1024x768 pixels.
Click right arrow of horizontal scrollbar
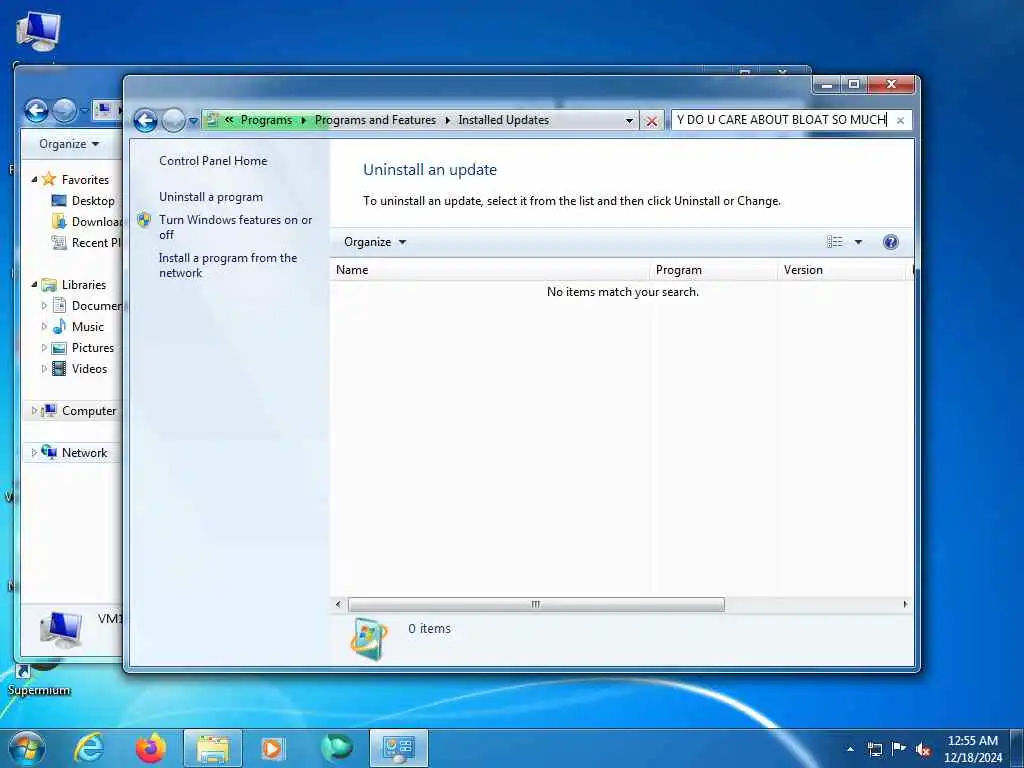click(905, 605)
